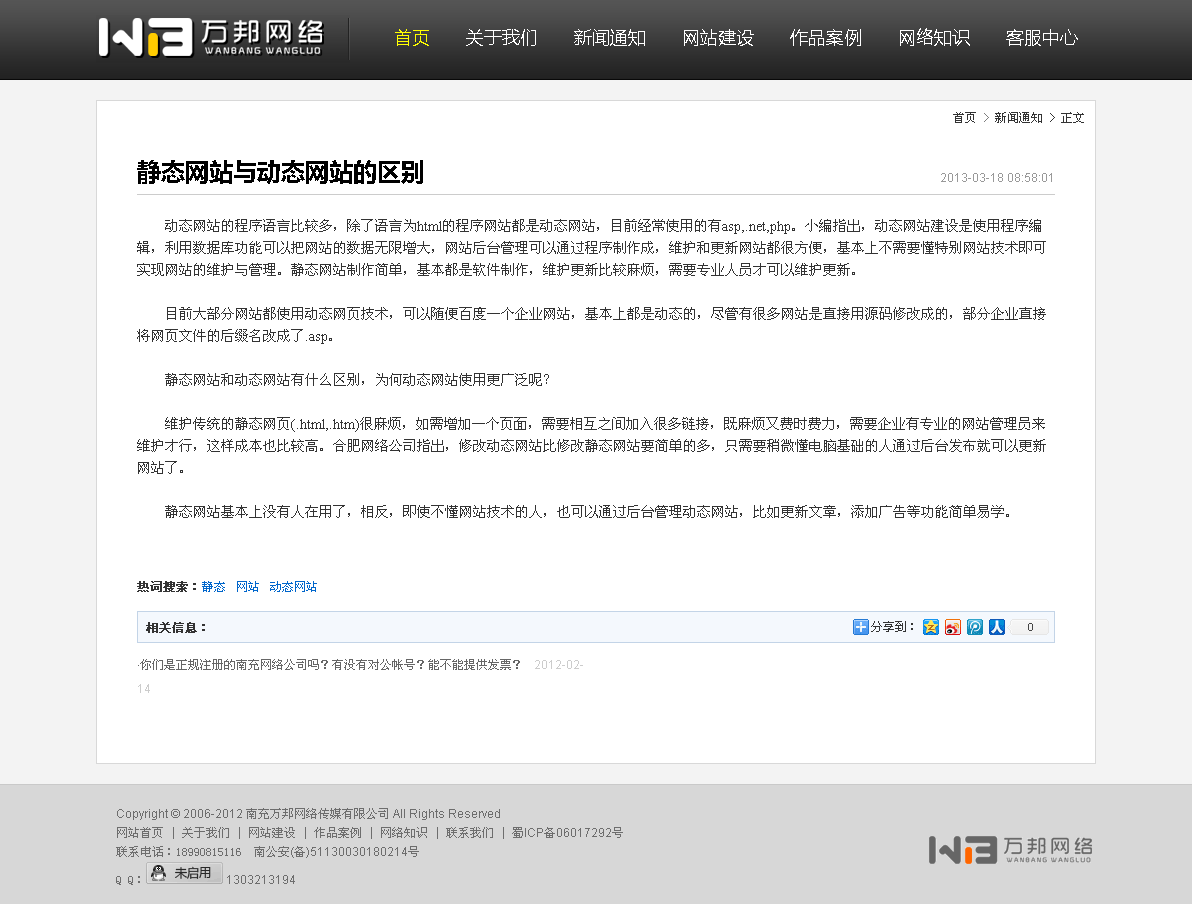Share article via Renren icon

(x=997, y=627)
